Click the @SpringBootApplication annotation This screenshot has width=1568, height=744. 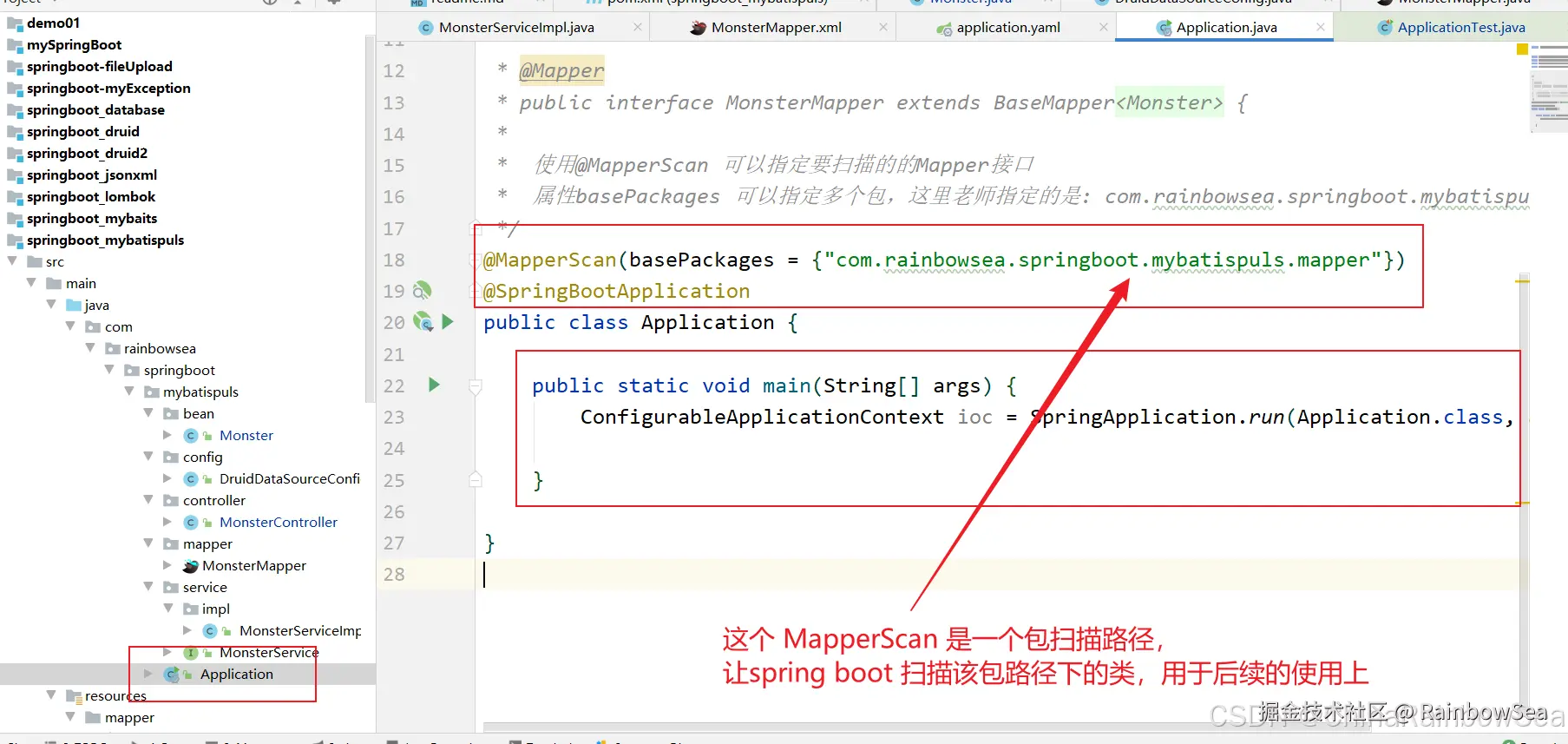point(616,291)
